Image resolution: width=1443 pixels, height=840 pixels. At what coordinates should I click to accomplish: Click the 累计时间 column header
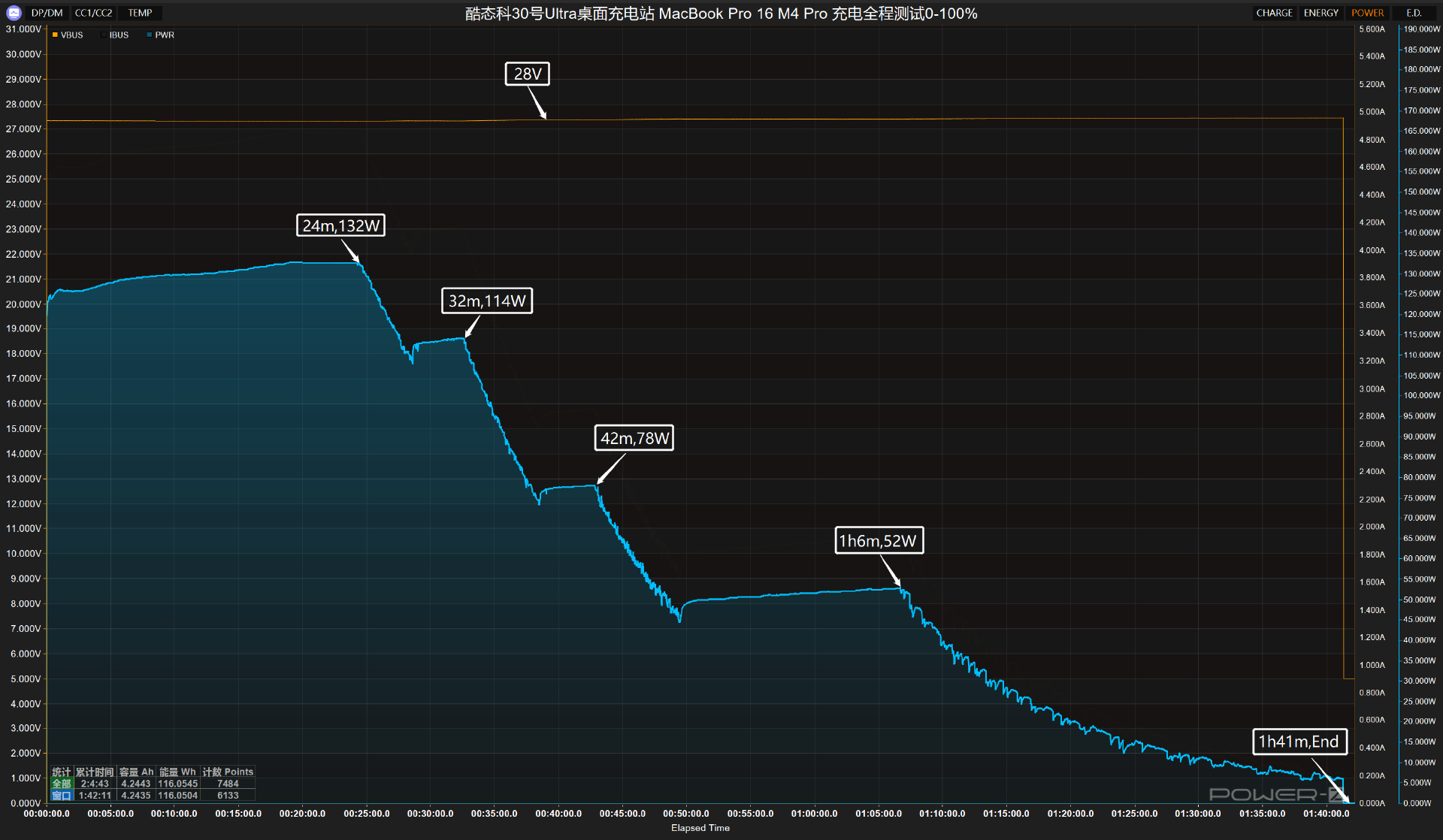(x=95, y=772)
